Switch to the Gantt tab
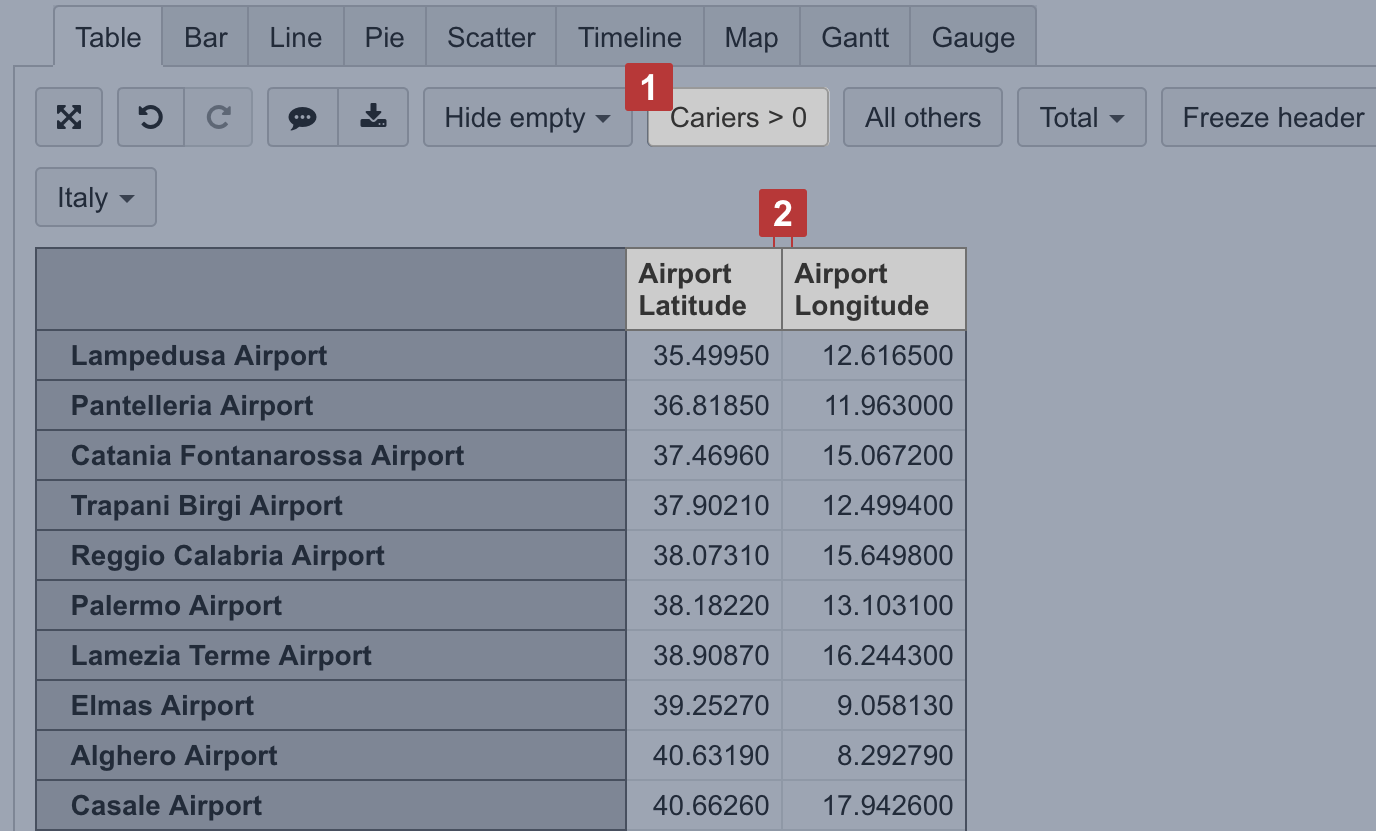The height and width of the screenshot is (831, 1376). tap(855, 38)
